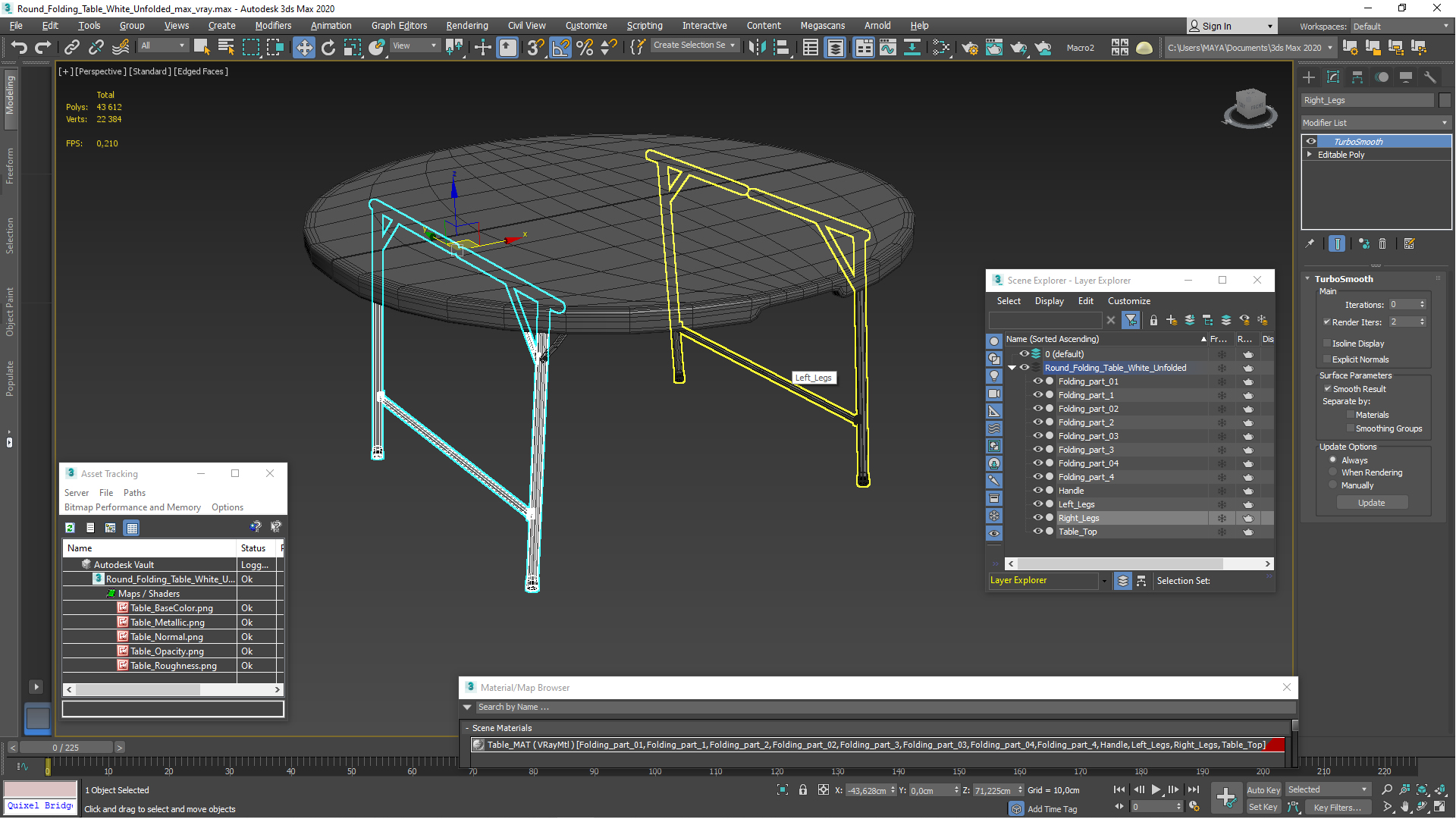Screen dimensions: 1456x819
Task: Open the View reference coordinate dropdown
Action: pyautogui.click(x=414, y=45)
